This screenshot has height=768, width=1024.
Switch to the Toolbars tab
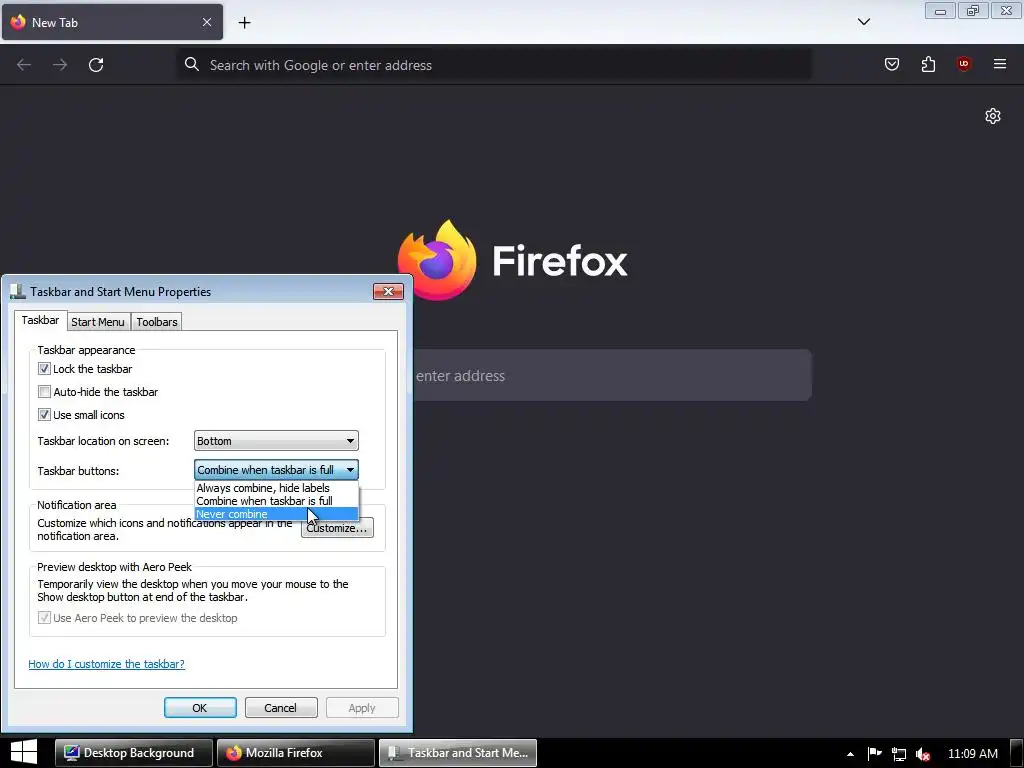tap(157, 322)
